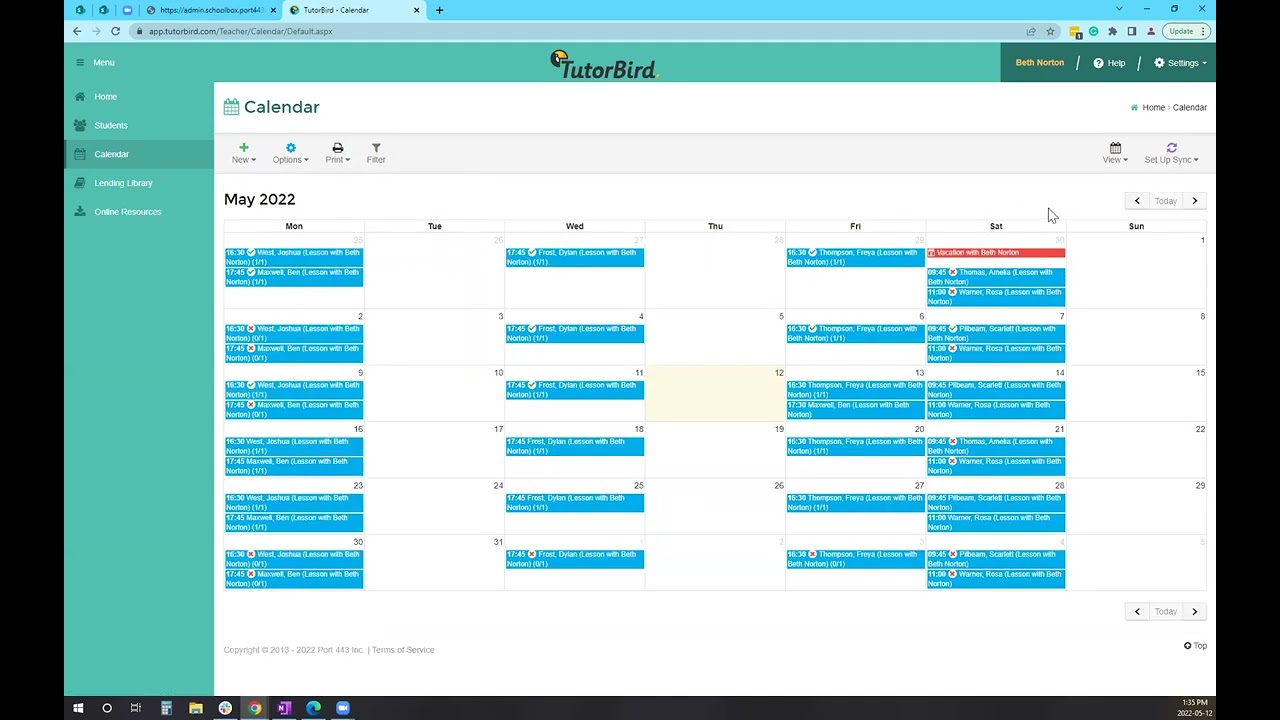Click the browser back arrow
Image resolution: width=1280 pixels, height=720 pixels.
77,31
